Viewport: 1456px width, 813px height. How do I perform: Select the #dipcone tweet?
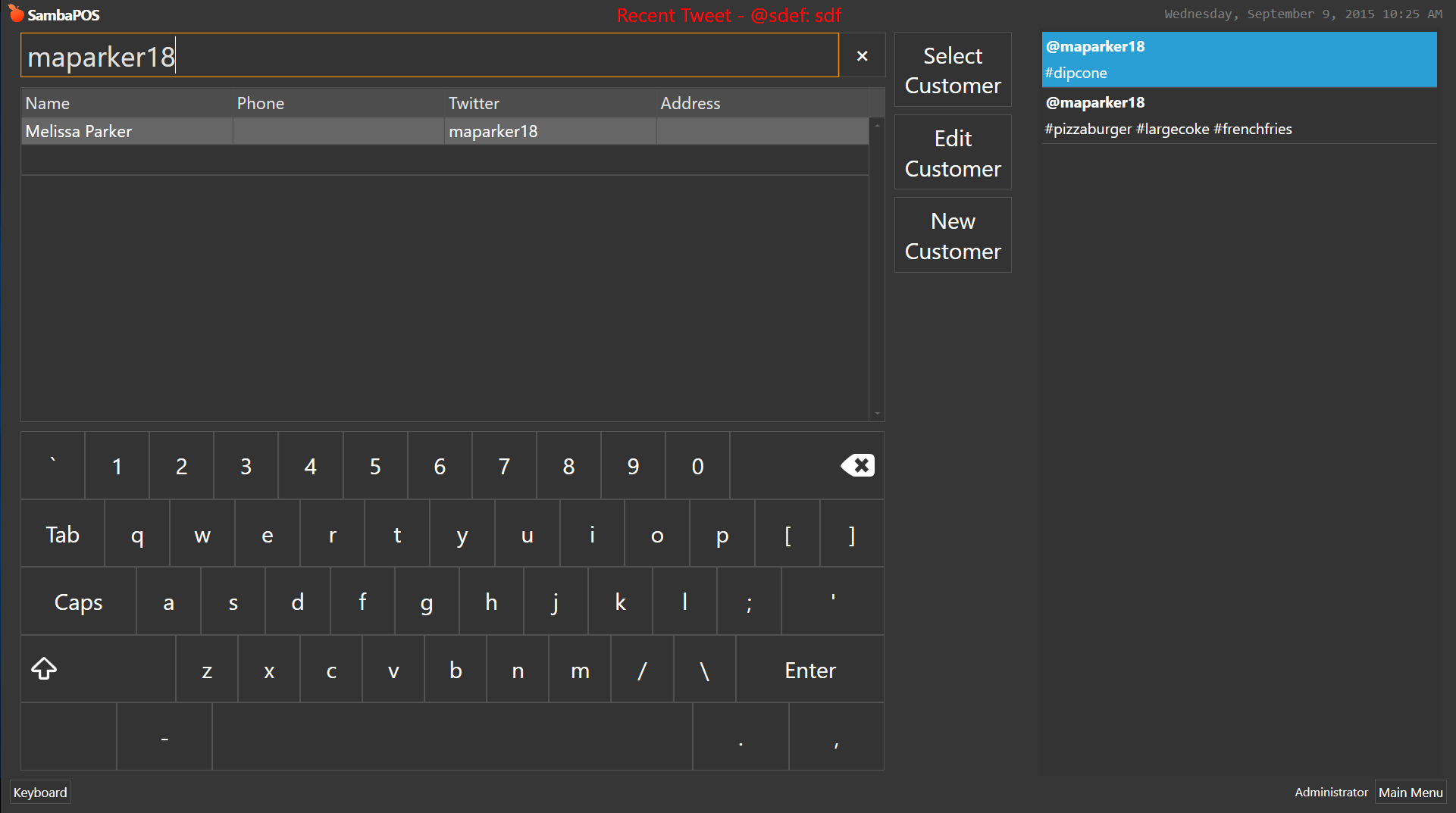[x=1239, y=59]
